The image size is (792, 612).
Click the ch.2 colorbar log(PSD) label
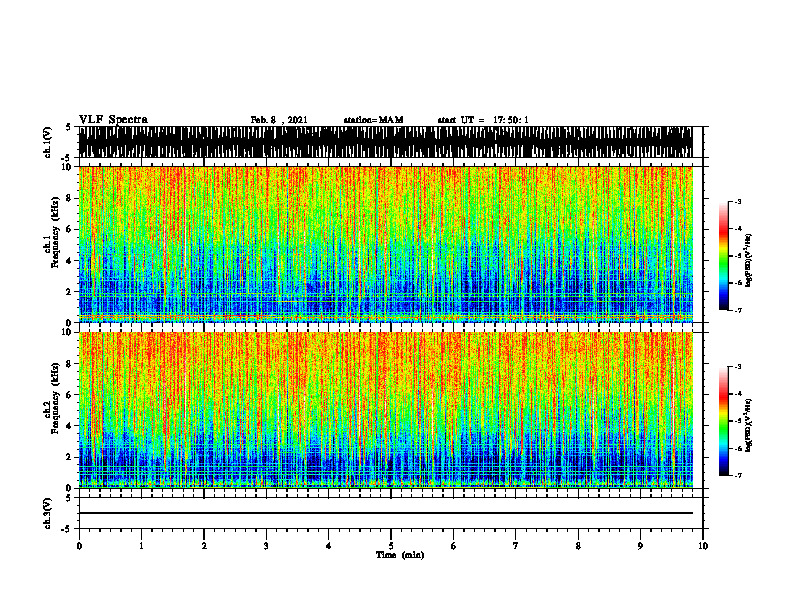point(748,425)
